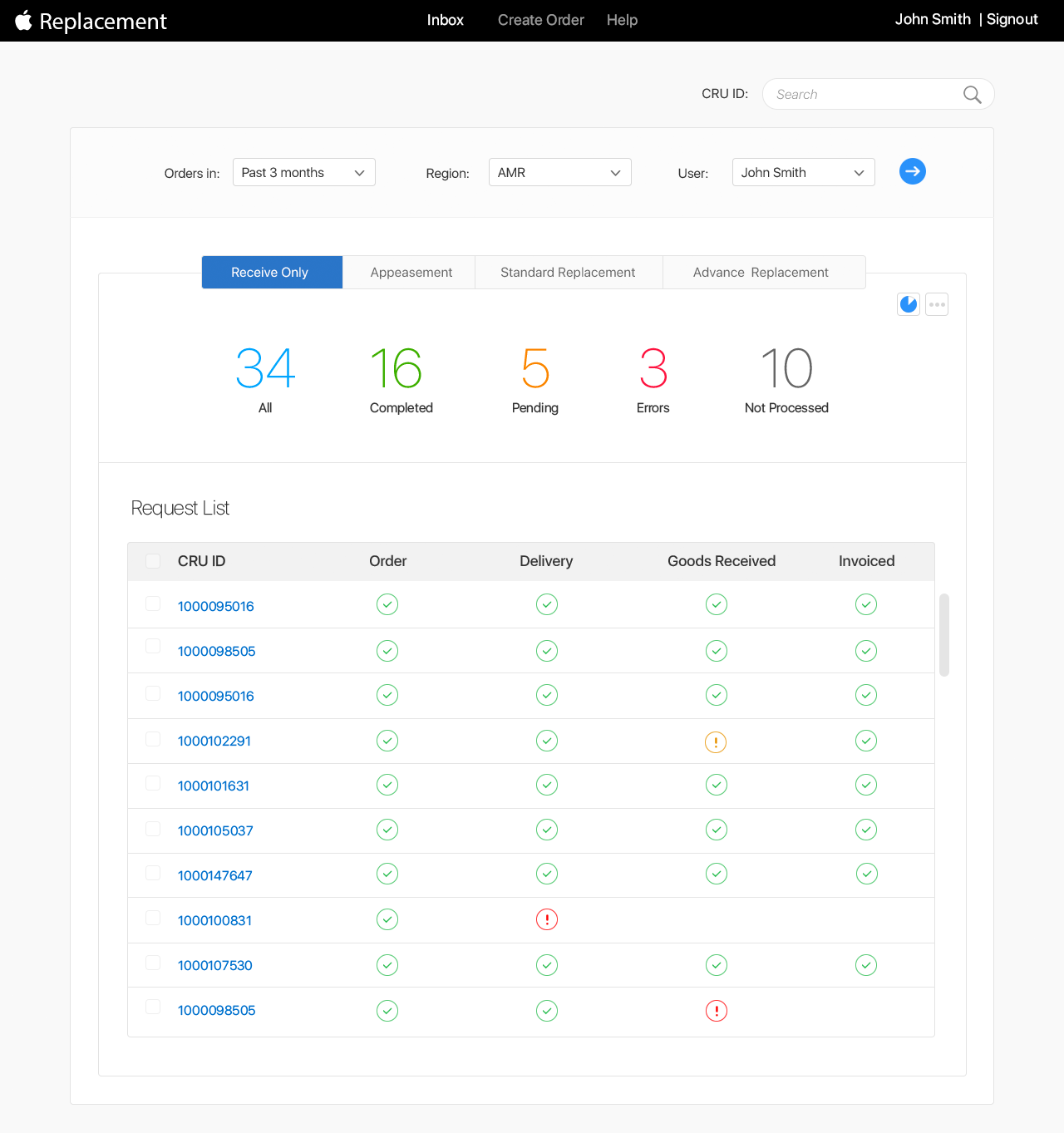Image resolution: width=1064 pixels, height=1133 pixels.
Task: Click the red error icon for order 1000100831
Action: pos(546,919)
